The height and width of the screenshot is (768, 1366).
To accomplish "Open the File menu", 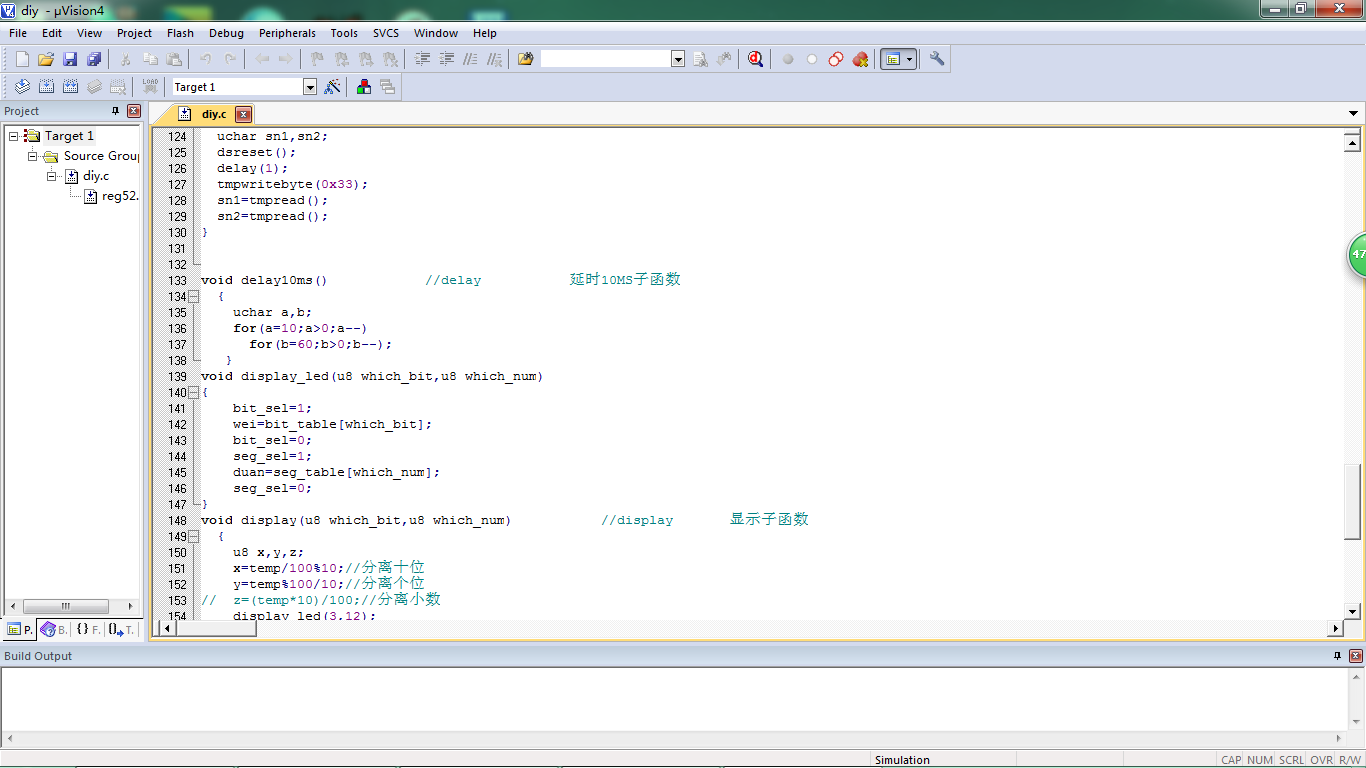I will [18, 33].
